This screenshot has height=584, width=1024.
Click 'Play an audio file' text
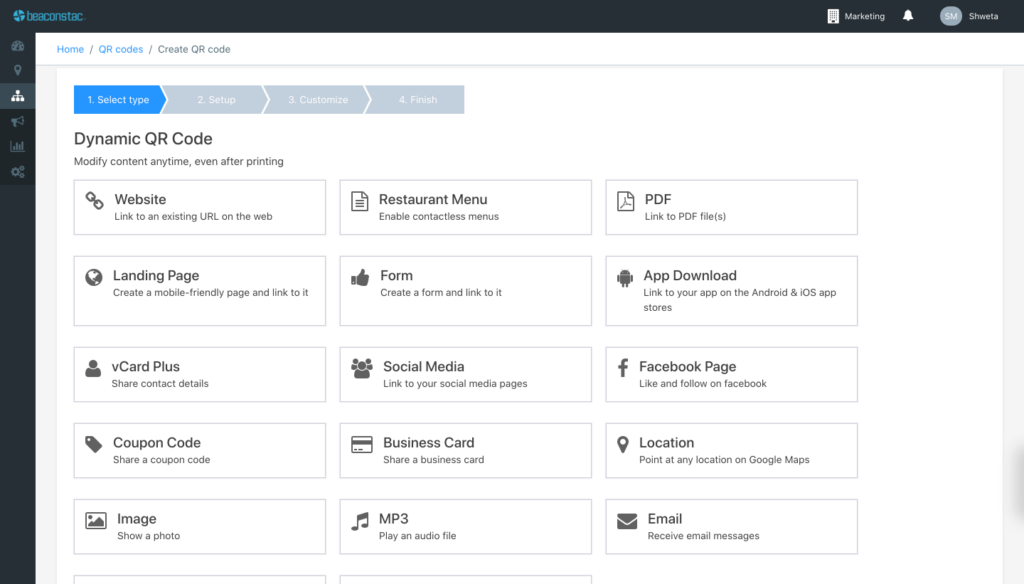[x=417, y=536]
